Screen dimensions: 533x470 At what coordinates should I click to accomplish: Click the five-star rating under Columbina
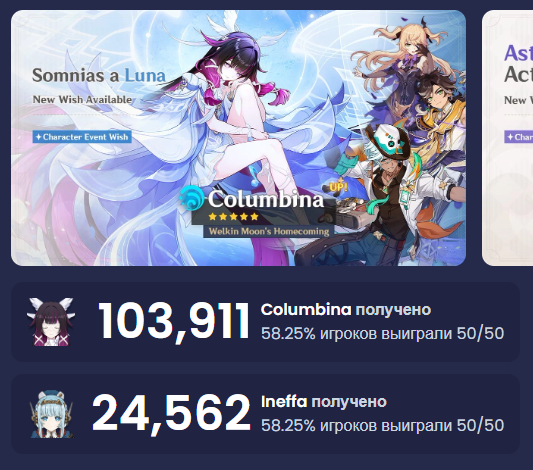(x=234, y=216)
